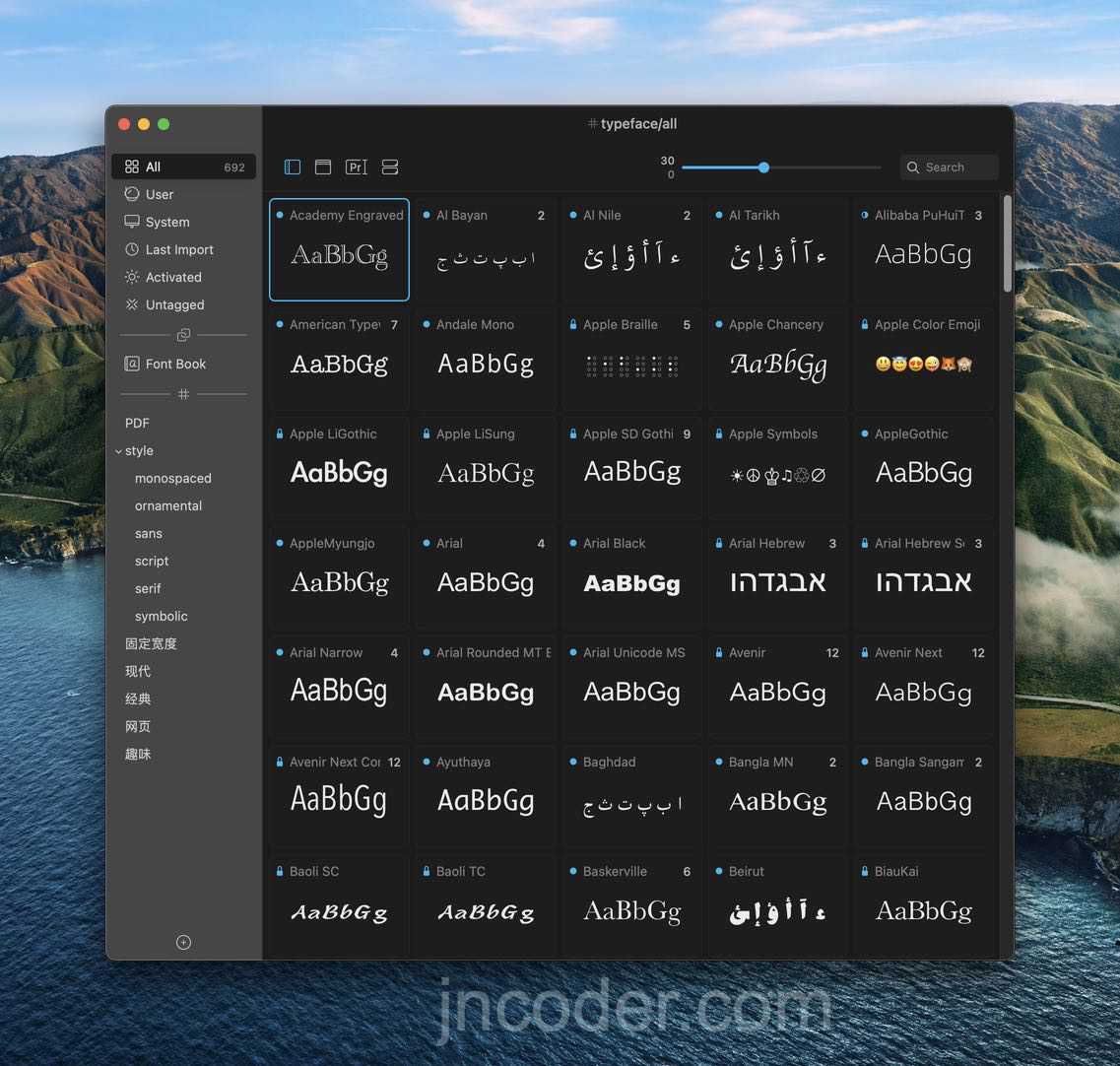Click the User category icon in sidebar
This screenshot has width=1120, height=1066.
click(131, 194)
